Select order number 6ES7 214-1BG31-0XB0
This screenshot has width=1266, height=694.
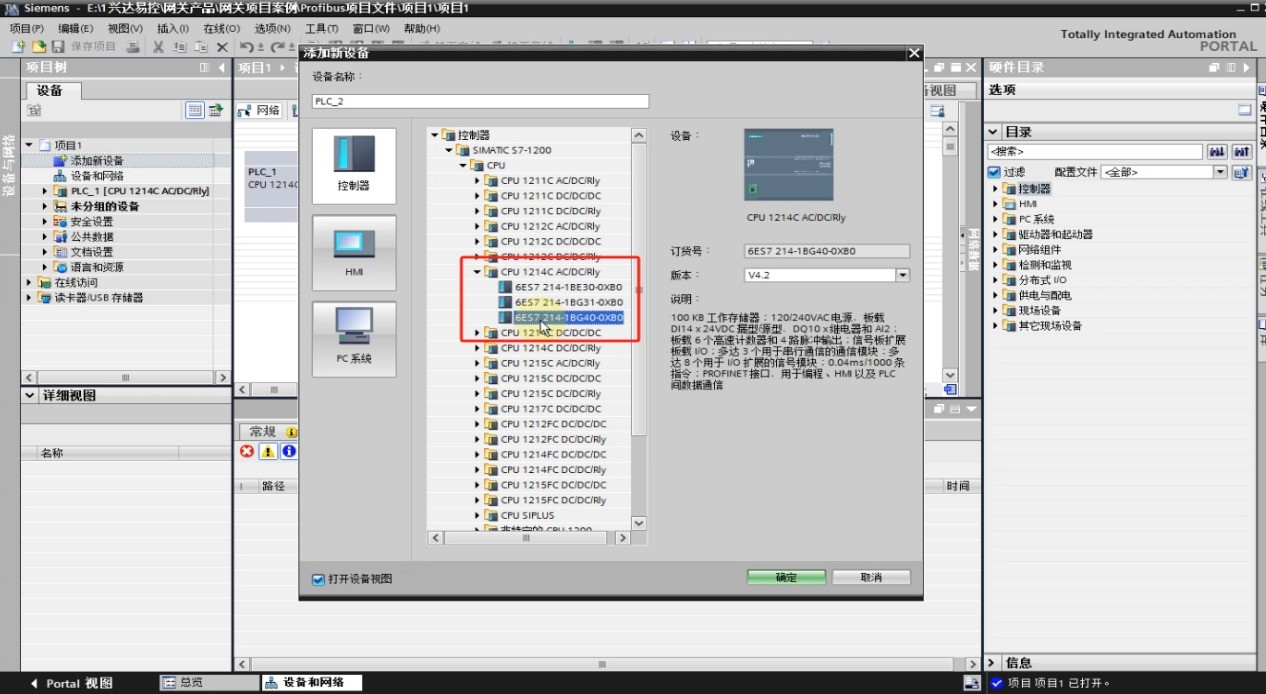click(568, 302)
